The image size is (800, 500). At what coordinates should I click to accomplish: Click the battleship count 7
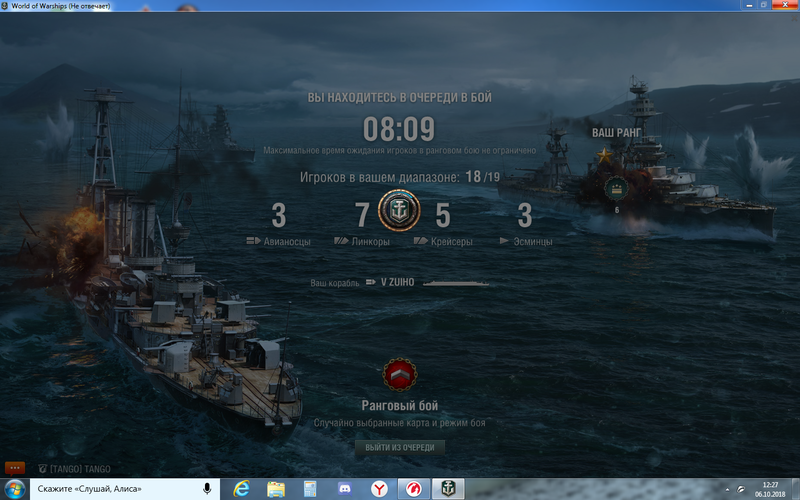(362, 215)
